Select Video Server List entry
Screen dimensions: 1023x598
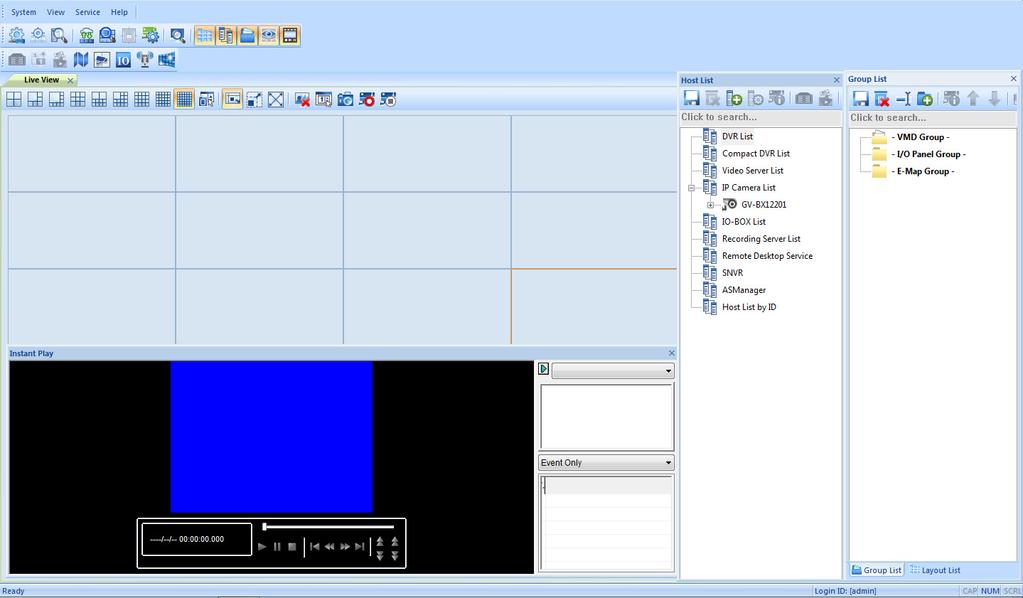[752, 170]
